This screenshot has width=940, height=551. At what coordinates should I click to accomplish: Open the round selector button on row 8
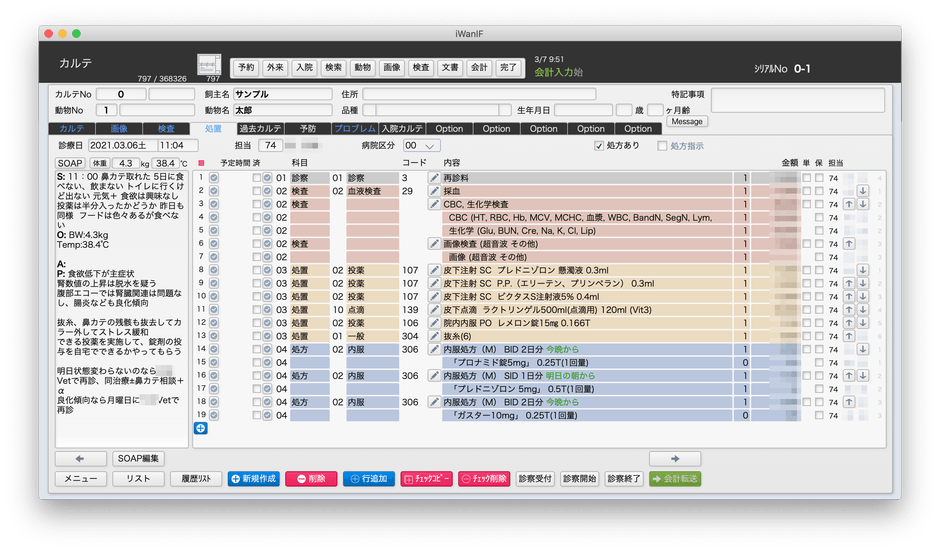tap(213, 270)
